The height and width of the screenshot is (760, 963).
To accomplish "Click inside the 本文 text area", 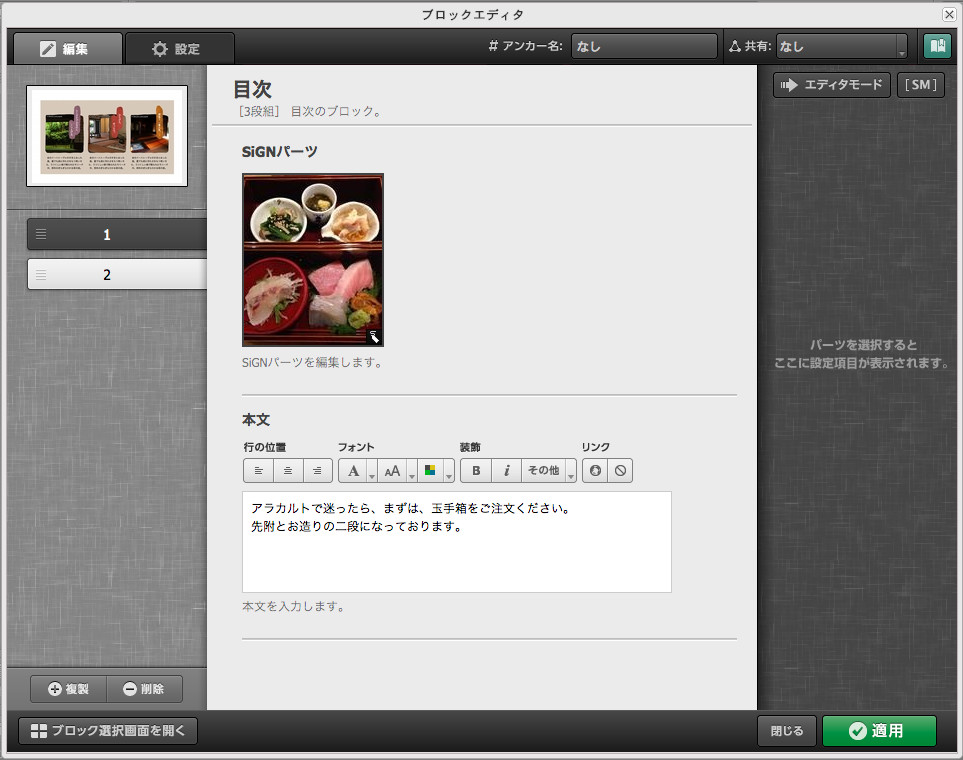I will 456,542.
